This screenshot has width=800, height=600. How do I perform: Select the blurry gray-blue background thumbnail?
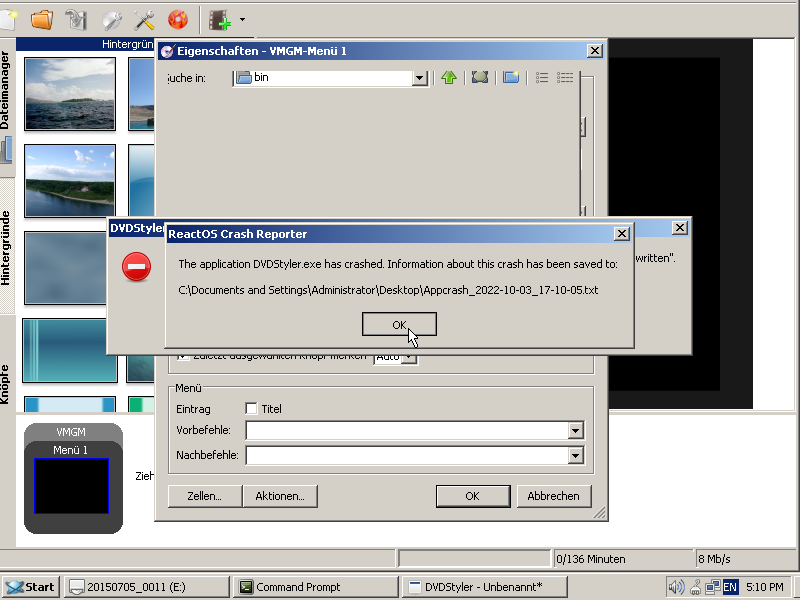pos(66,268)
